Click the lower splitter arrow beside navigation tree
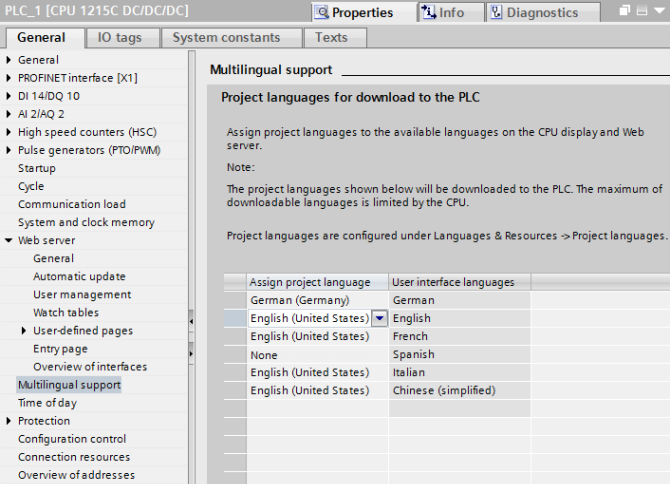The height and width of the screenshot is (484, 670). point(191,354)
